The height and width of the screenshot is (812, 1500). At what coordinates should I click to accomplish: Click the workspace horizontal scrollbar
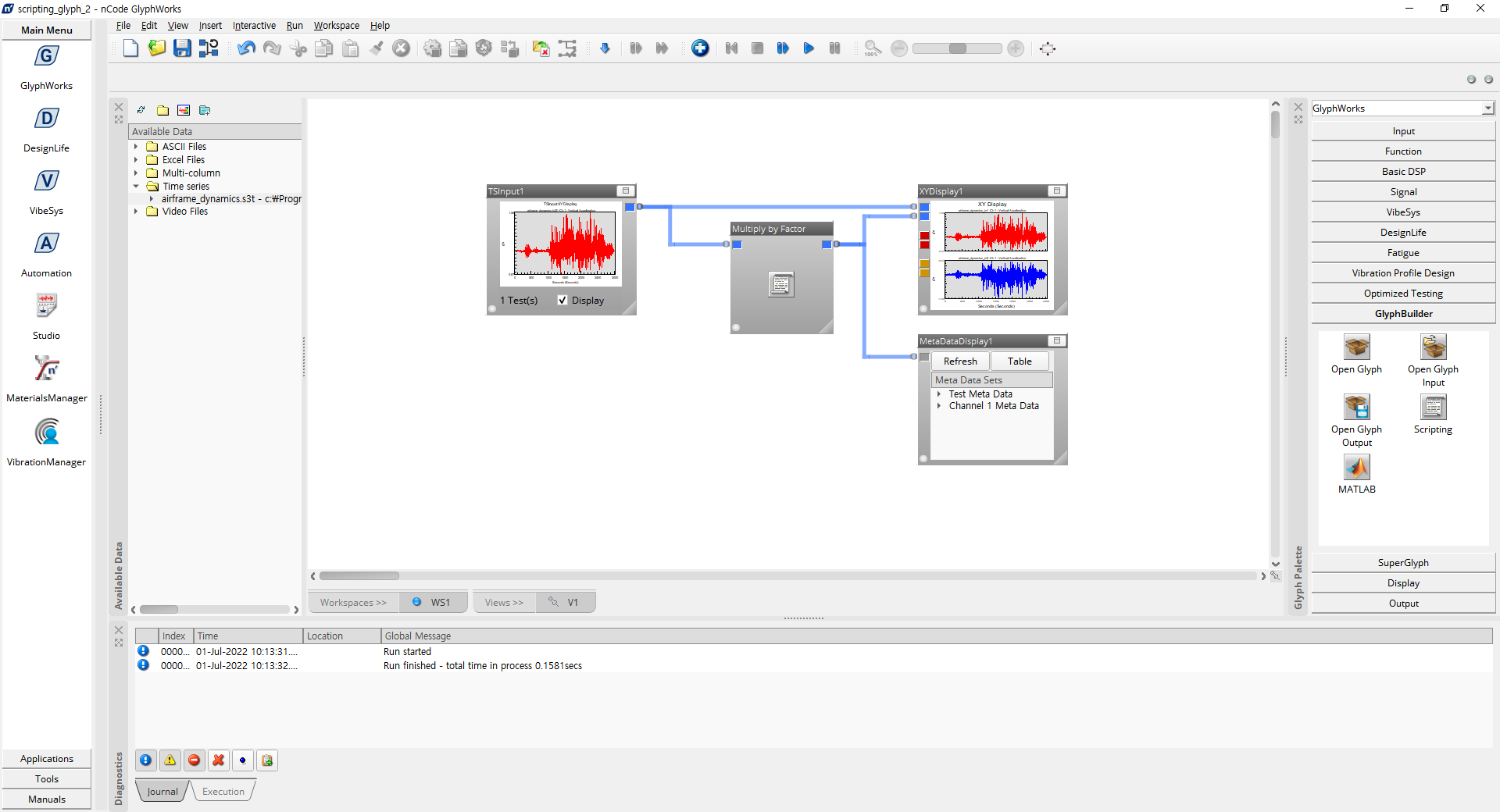[x=787, y=576]
